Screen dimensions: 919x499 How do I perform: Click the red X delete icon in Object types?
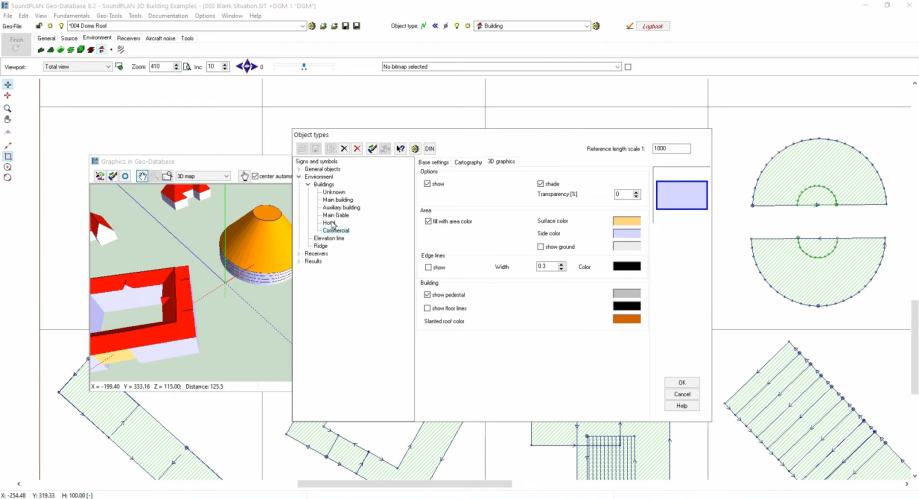pyautogui.click(x=357, y=148)
